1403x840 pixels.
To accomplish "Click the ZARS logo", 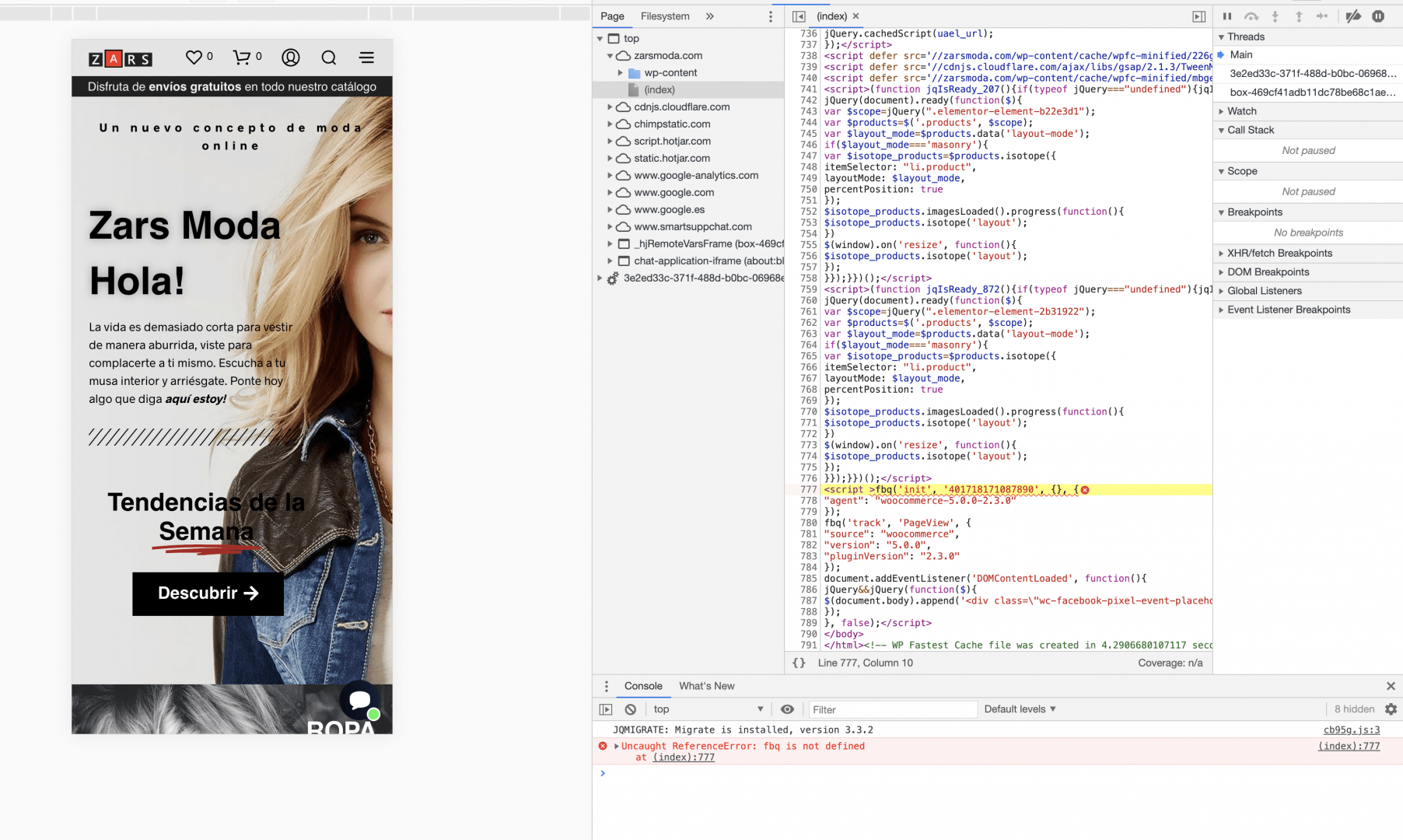I will coord(121,59).
